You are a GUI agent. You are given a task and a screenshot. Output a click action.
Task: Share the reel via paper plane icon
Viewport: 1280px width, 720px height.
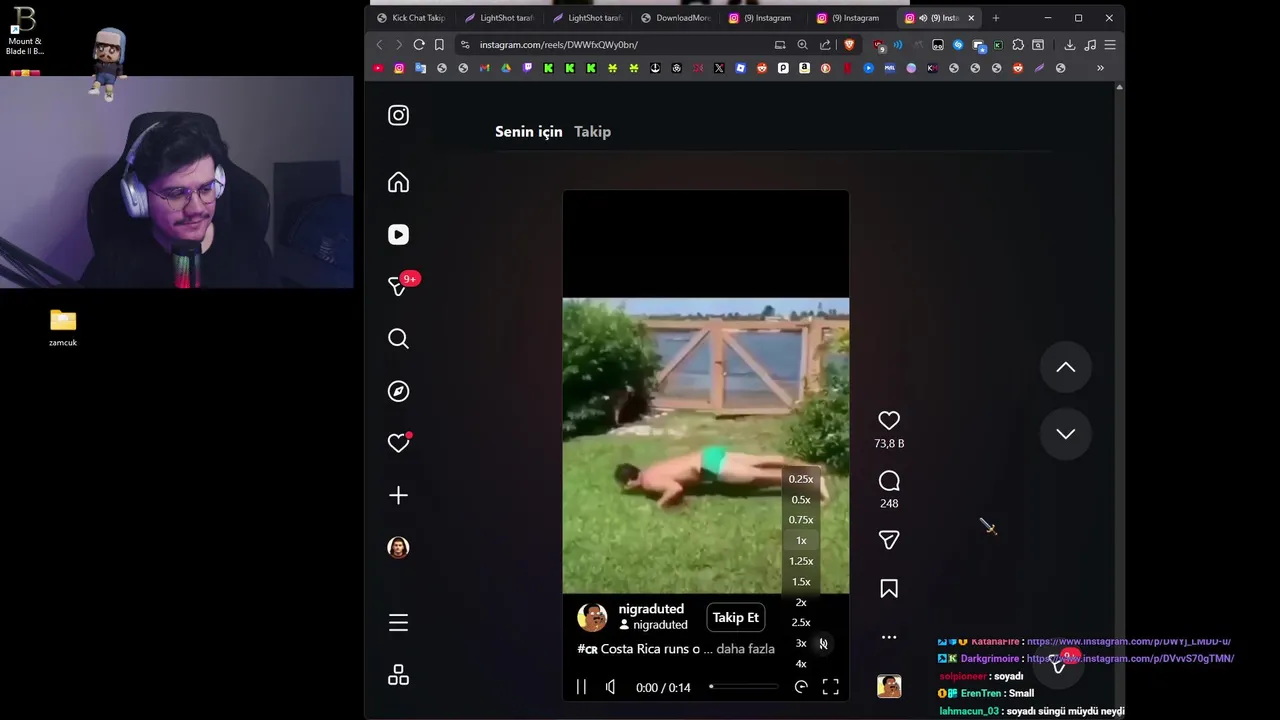click(889, 540)
